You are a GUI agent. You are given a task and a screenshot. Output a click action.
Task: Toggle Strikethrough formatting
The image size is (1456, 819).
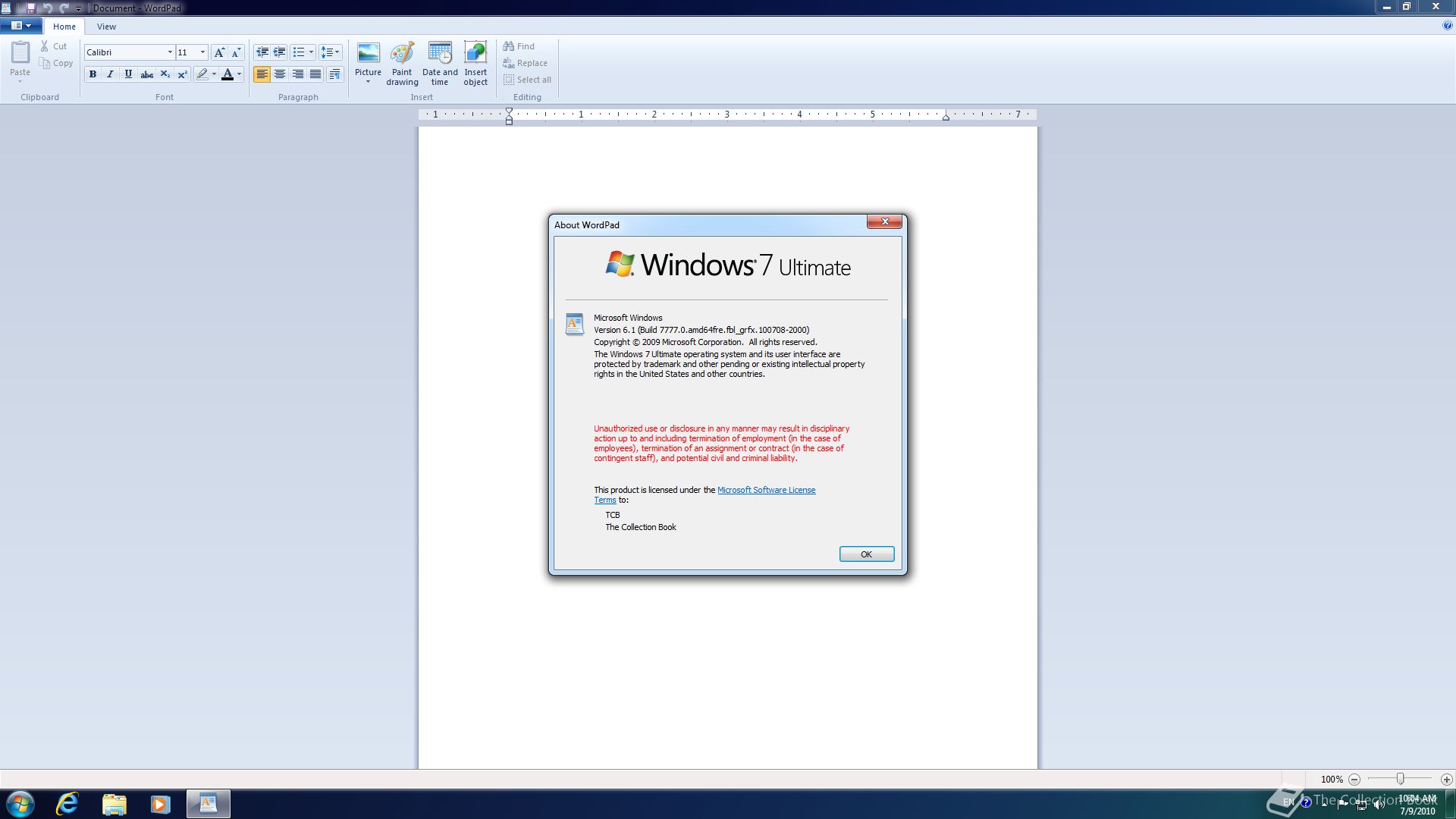[147, 74]
